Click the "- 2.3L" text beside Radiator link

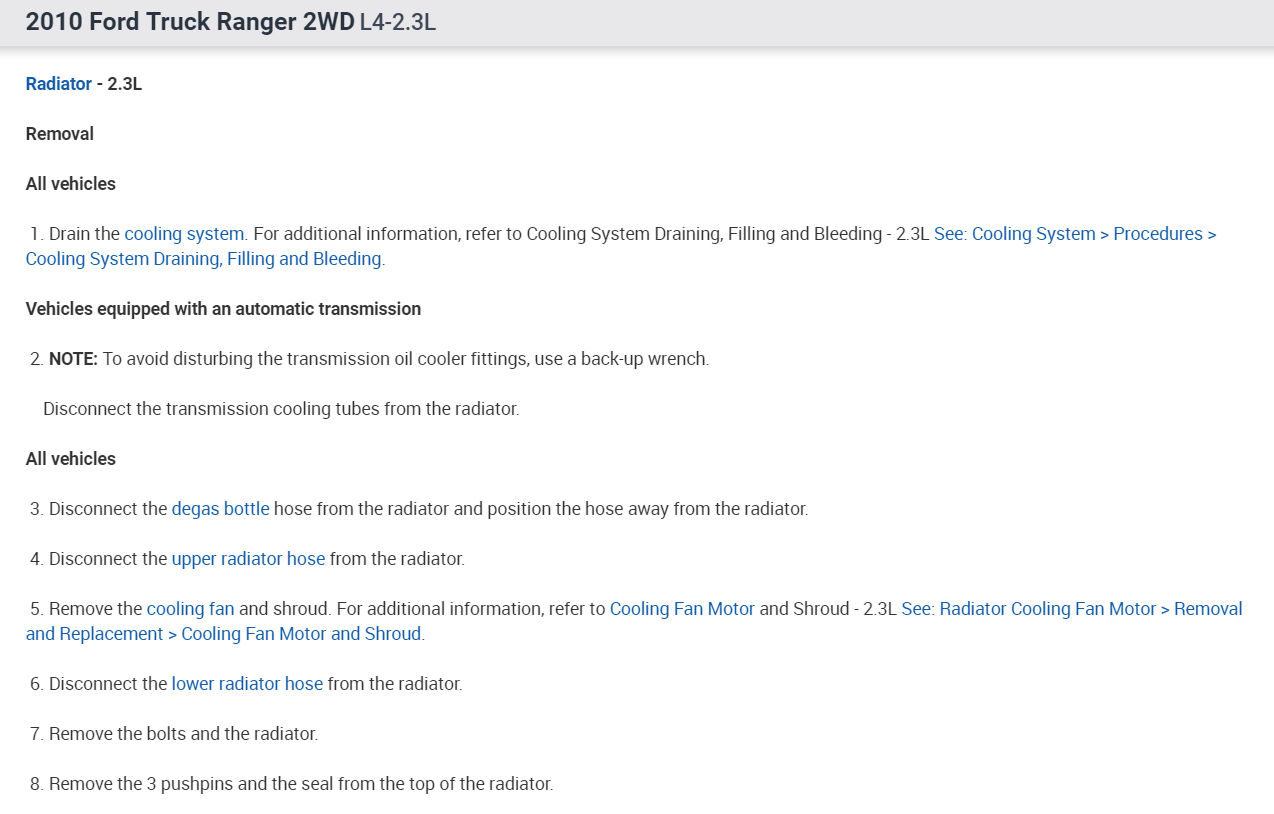click(120, 84)
